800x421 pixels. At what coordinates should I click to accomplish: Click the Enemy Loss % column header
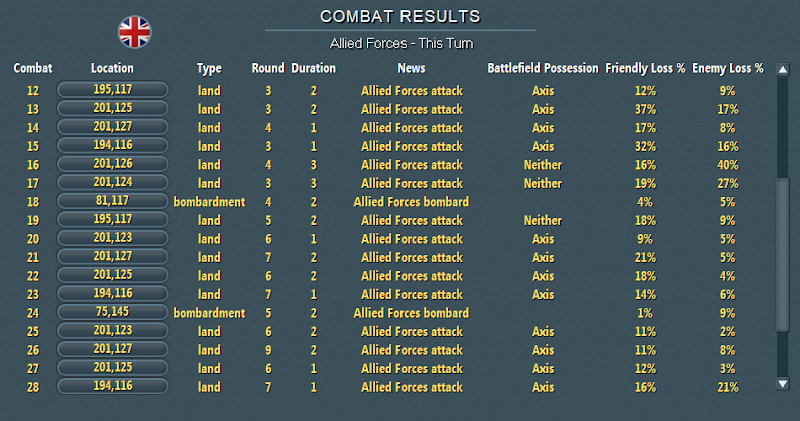pos(728,68)
